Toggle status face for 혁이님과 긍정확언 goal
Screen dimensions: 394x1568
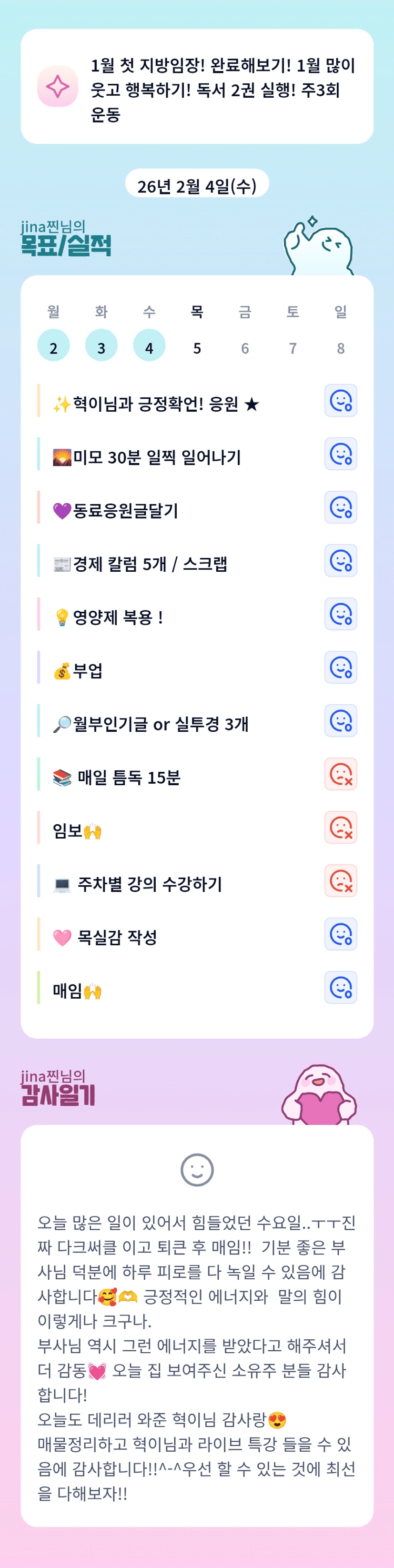coord(341,401)
